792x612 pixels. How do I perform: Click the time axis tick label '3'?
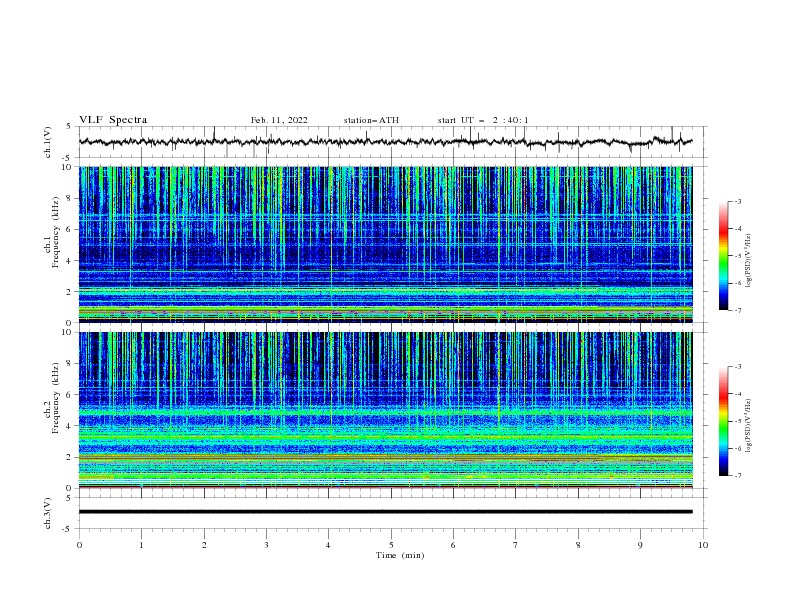[x=267, y=545]
